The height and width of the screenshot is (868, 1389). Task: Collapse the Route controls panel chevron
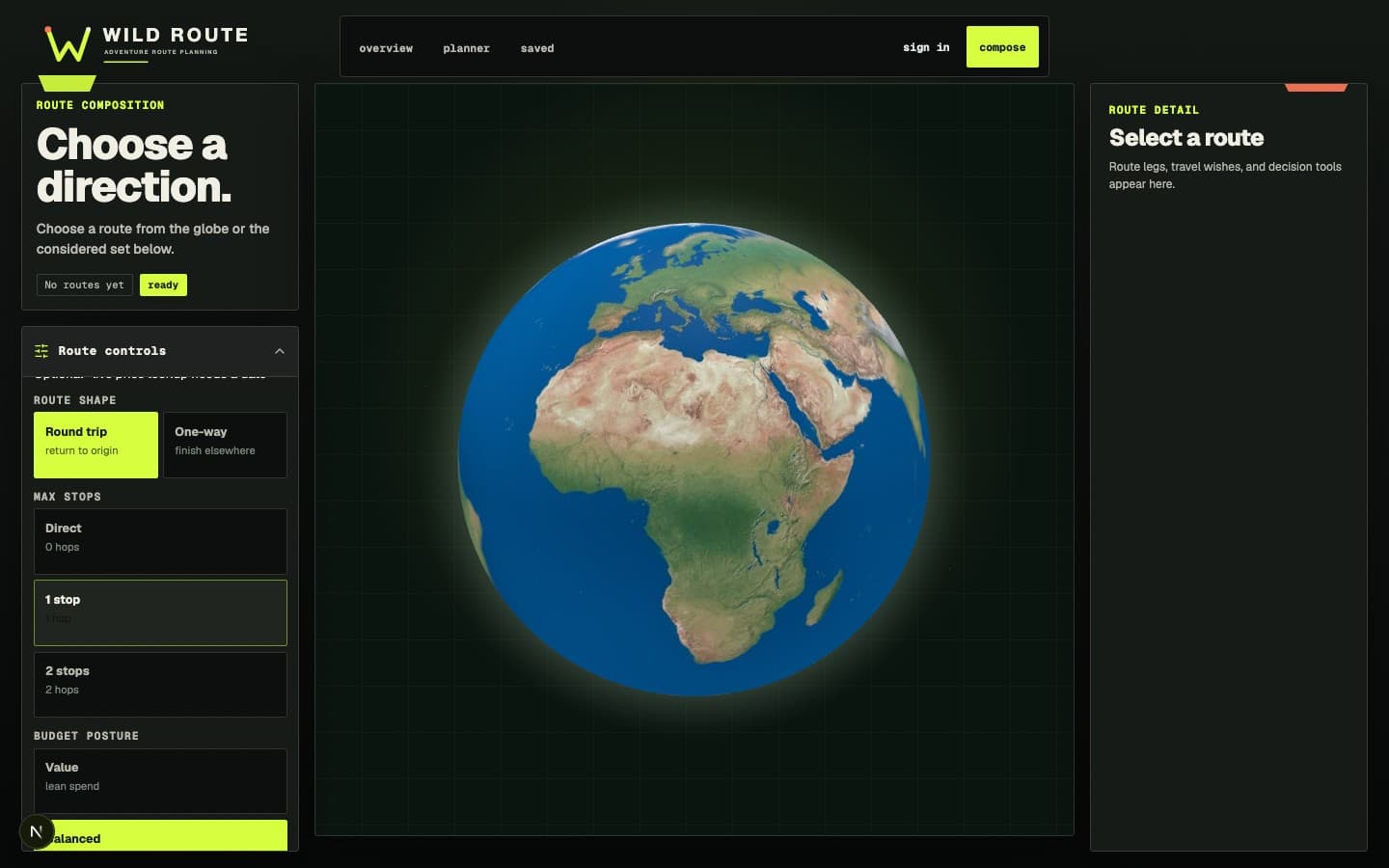click(280, 351)
